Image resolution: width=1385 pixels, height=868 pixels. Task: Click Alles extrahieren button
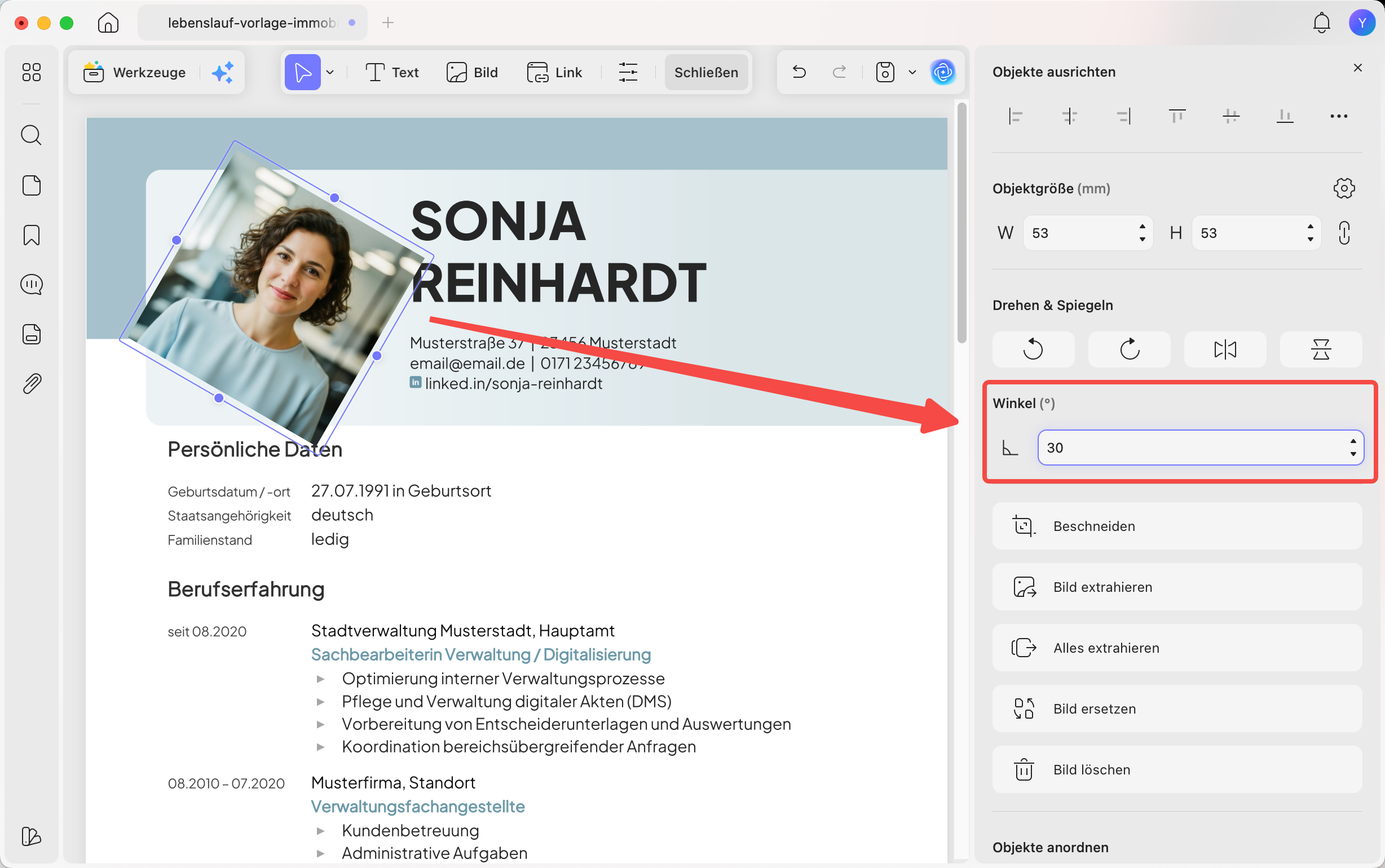coord(1177,648)
